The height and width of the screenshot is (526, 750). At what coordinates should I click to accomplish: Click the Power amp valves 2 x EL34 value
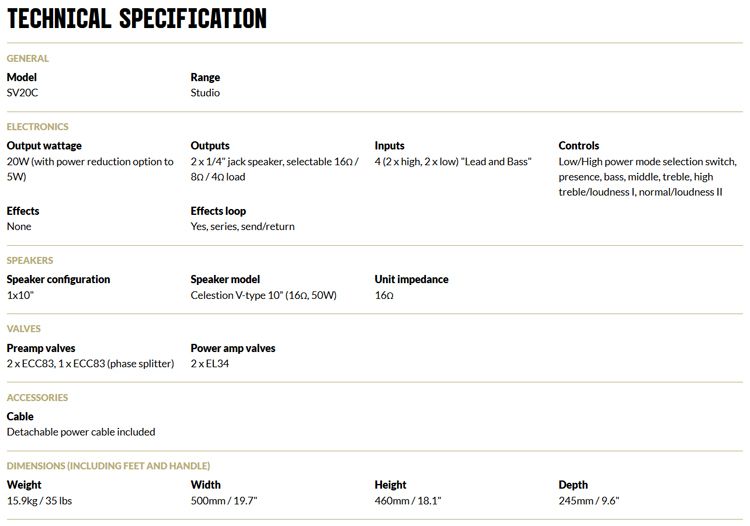(x=210, y=363)
